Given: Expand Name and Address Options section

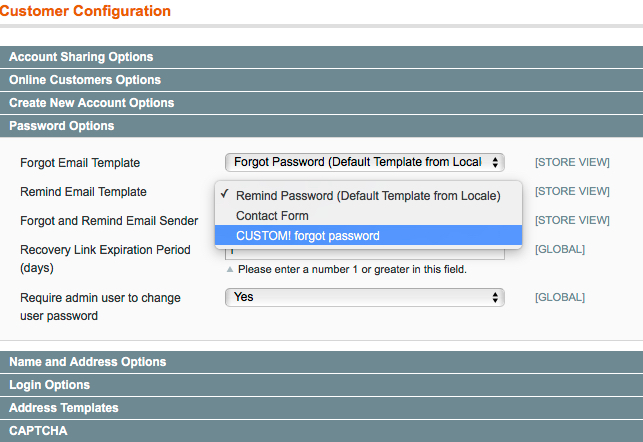Looking at the screenshot, I should tap(322, 362).
